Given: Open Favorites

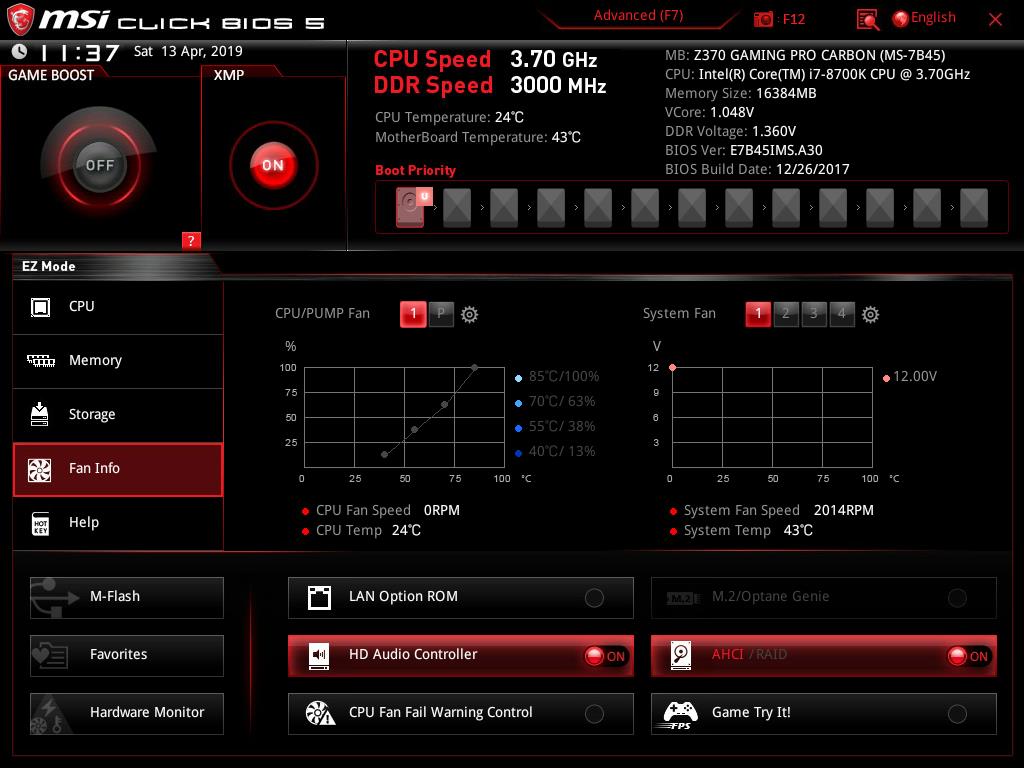Looking at the screenshot, I should (x=127, y=656).
